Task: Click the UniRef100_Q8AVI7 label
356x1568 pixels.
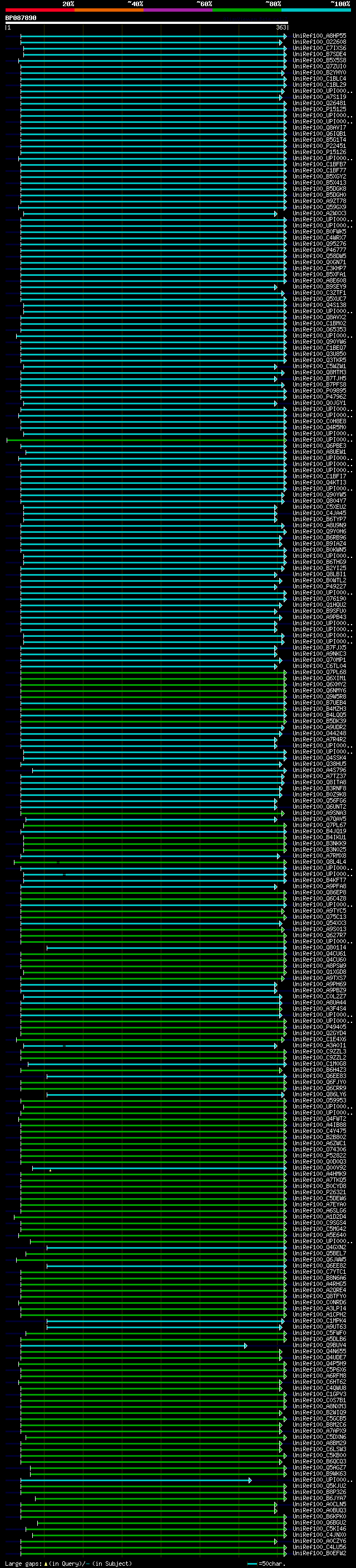Action: (319, 127)
